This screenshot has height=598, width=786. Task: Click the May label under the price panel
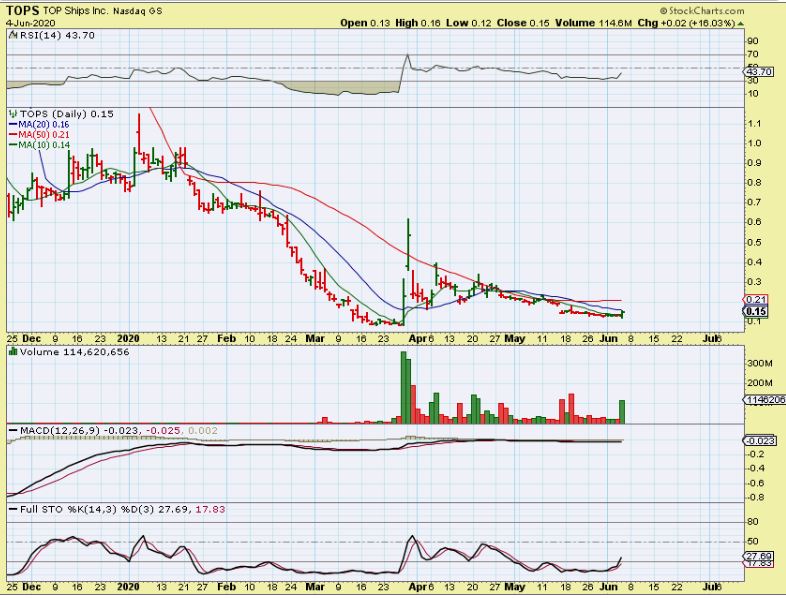514,339
